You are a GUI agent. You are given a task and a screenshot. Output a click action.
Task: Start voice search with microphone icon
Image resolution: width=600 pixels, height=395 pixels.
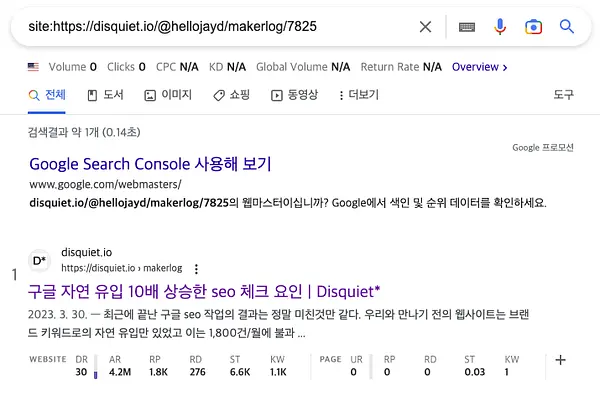[x=500, y=26]
